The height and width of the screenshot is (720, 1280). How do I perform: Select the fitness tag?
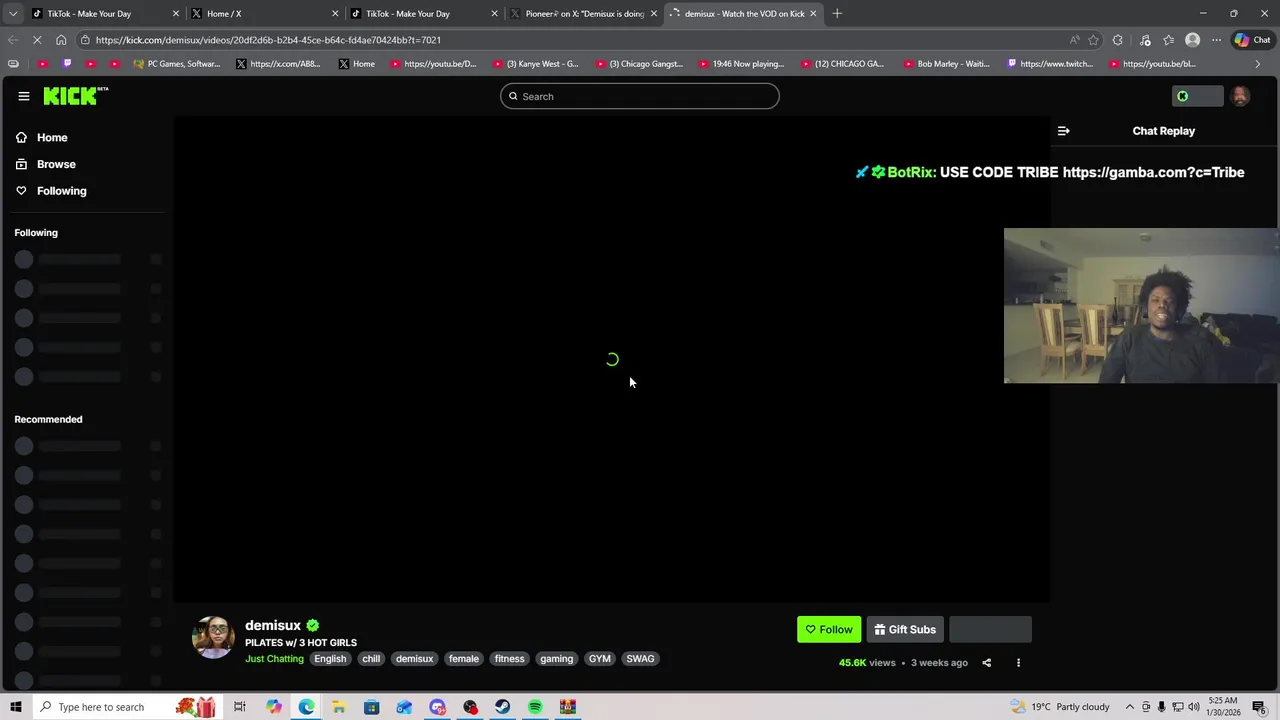click(x=509, y=659)
